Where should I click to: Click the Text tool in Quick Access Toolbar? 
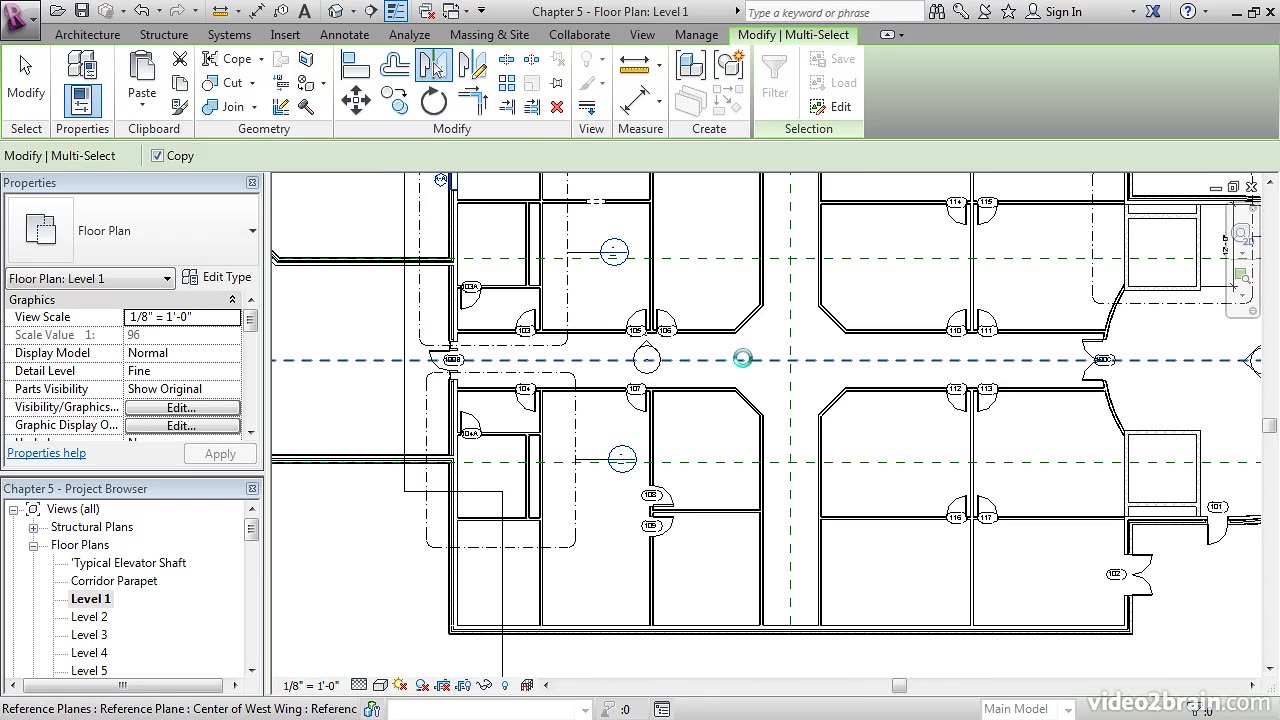[x=304, y=11]
